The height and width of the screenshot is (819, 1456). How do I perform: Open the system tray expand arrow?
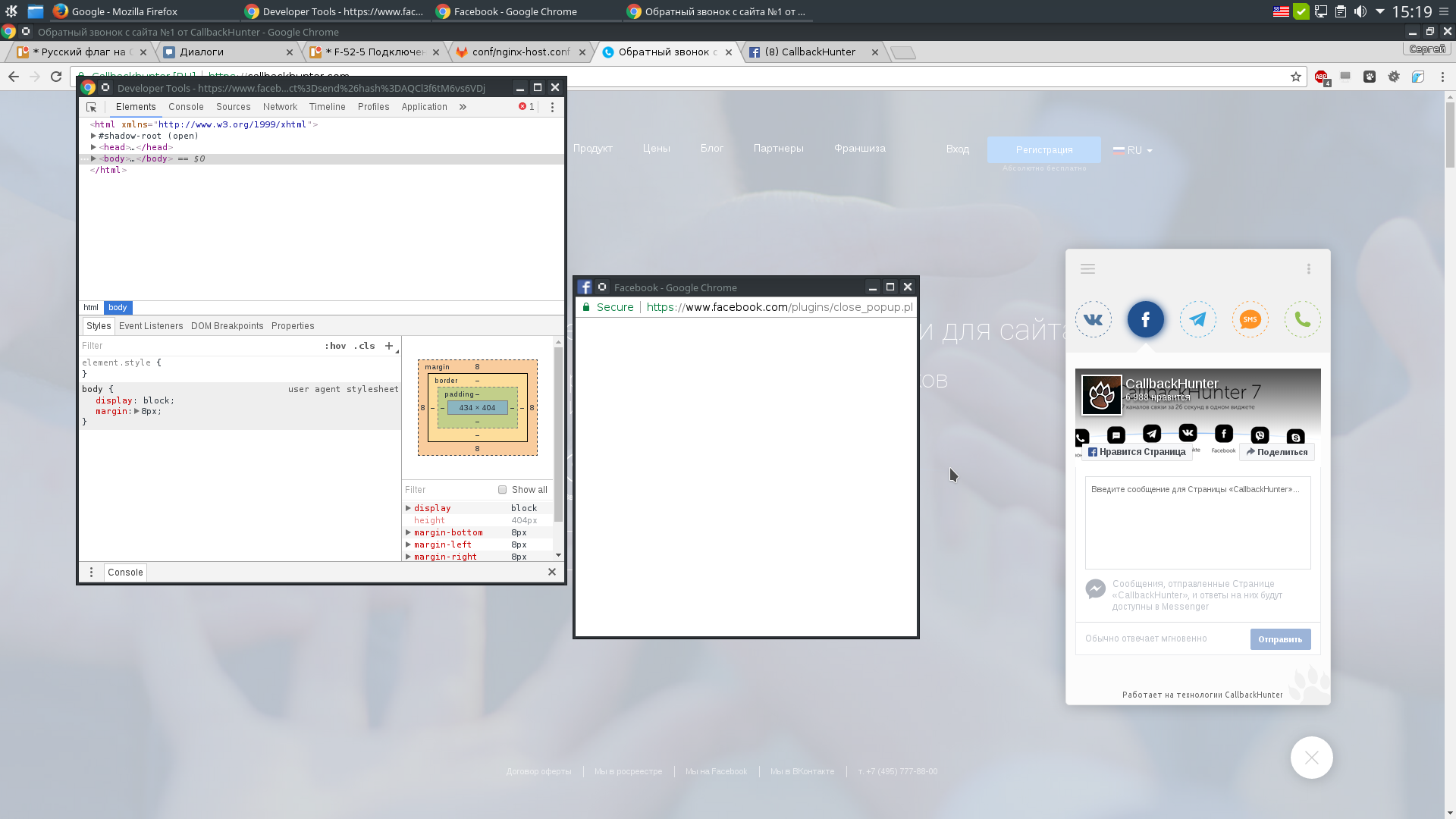pos(1380,11)
